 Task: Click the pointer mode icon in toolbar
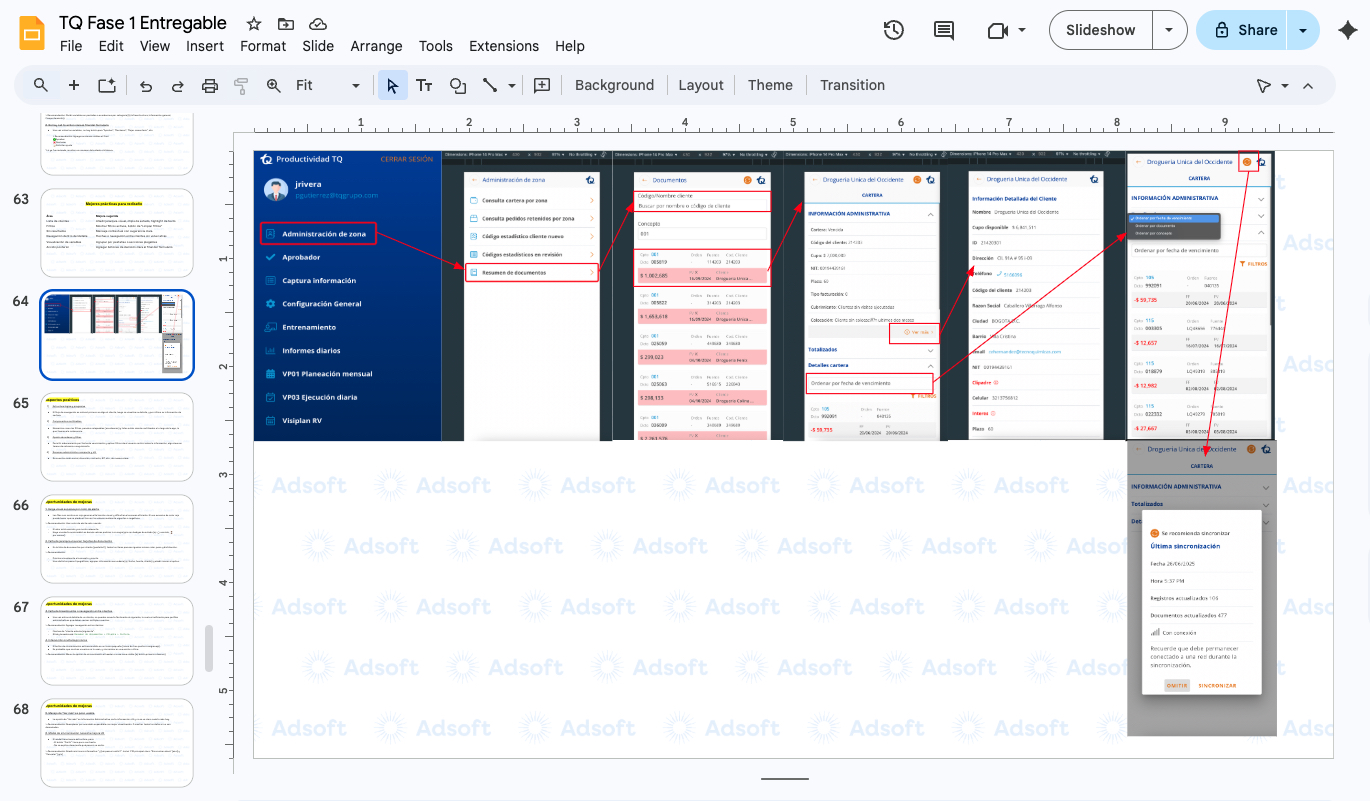(1264, 85)
